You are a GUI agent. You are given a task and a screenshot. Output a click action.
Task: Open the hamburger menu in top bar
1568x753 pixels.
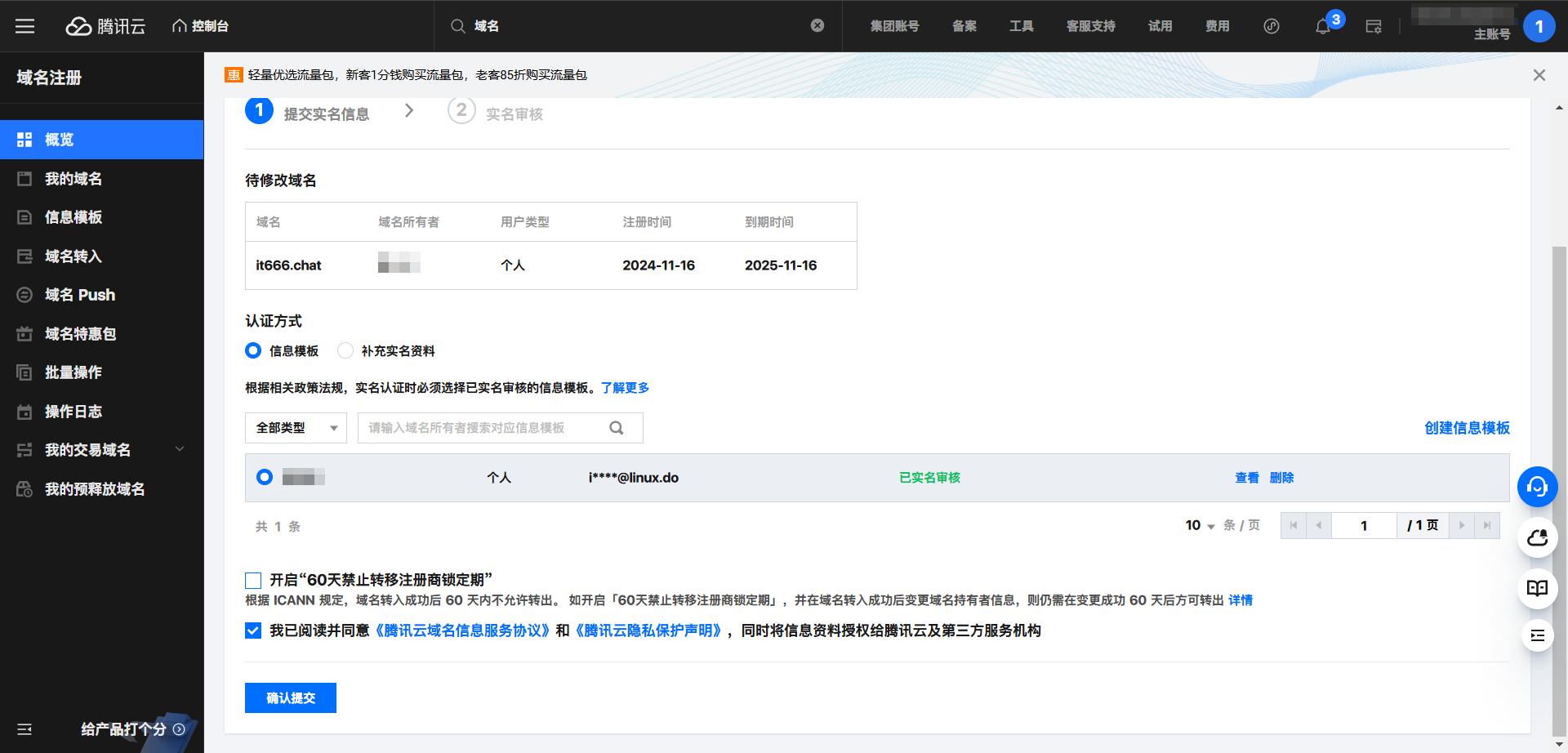(x=24, y=26)
